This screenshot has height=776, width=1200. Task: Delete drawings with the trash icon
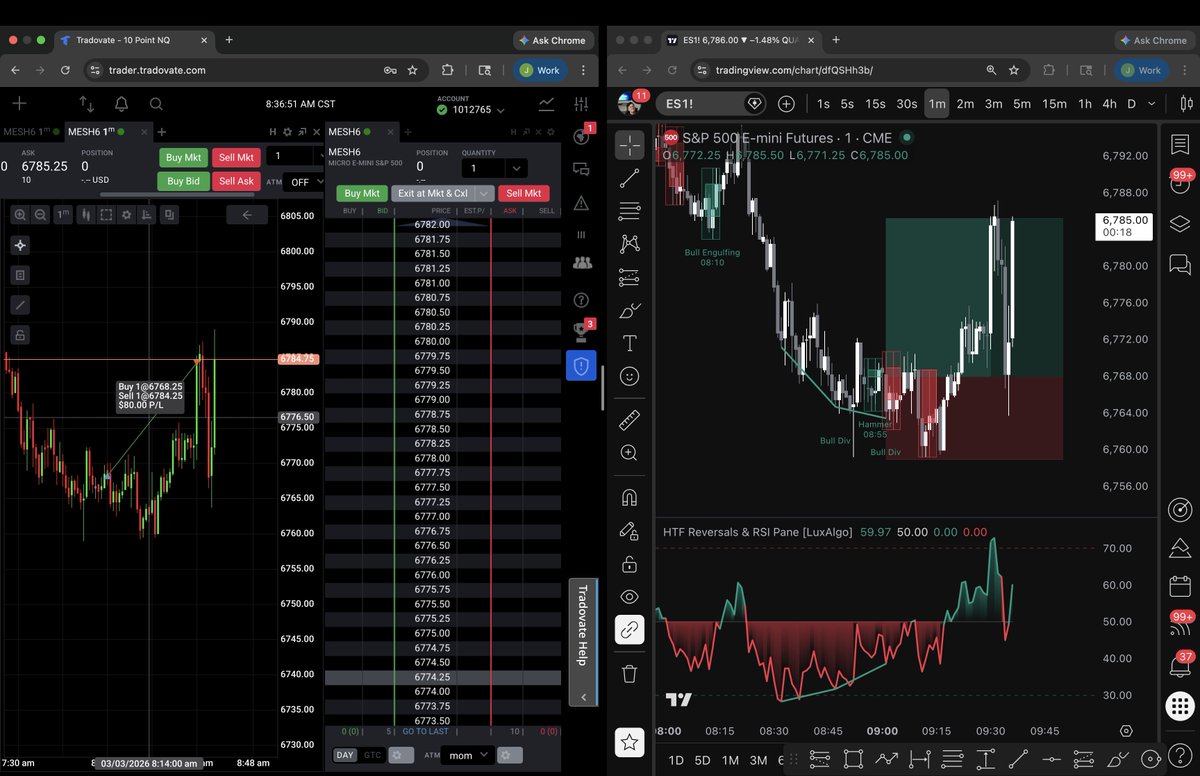629,673
